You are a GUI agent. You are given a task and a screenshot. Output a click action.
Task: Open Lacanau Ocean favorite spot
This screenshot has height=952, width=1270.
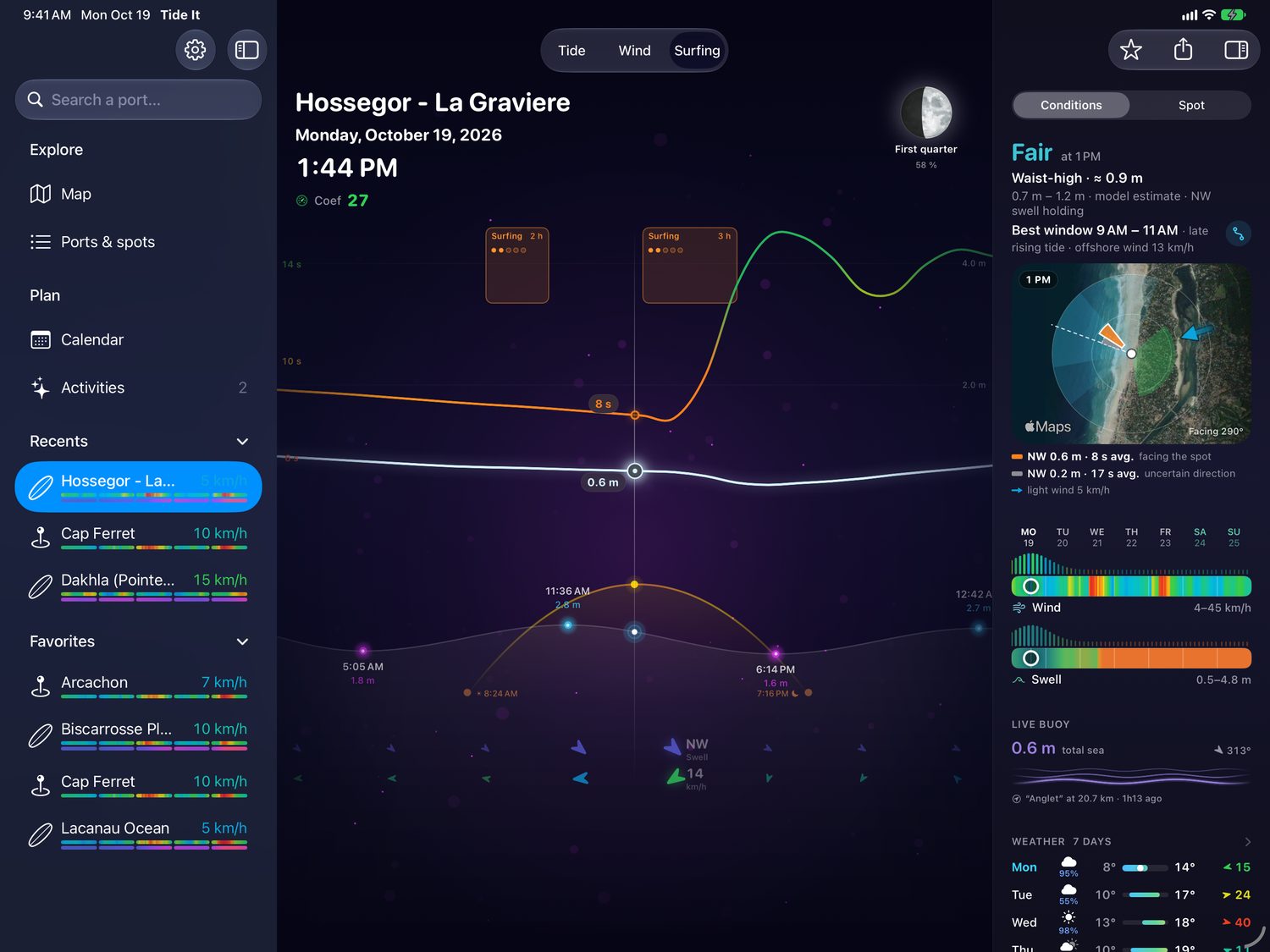tap(138, 833)
